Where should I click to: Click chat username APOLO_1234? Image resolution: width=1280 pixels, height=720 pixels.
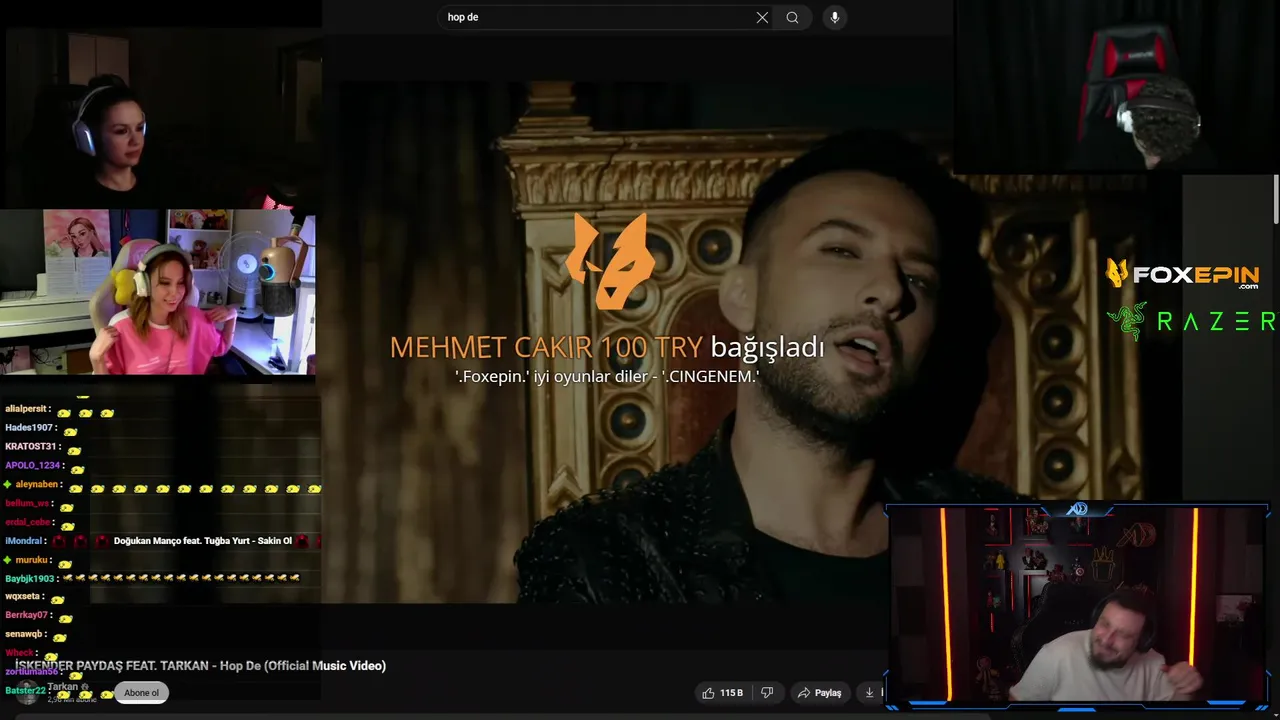pyautogui.click(x=32, y=465)
